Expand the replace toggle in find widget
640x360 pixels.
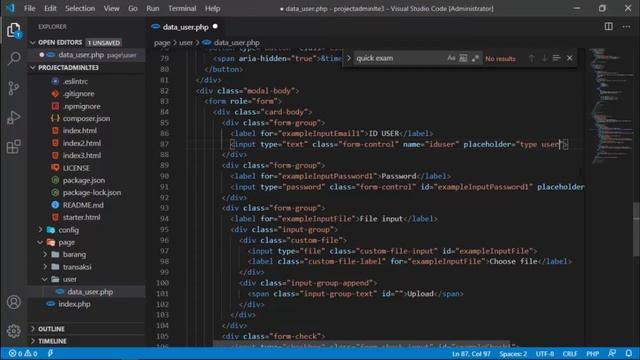349,58
